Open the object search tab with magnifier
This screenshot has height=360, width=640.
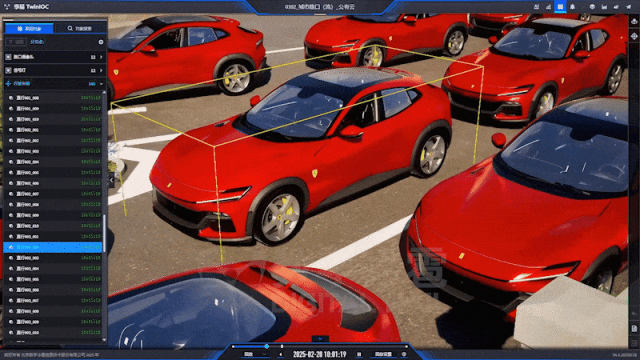(80, 28)
